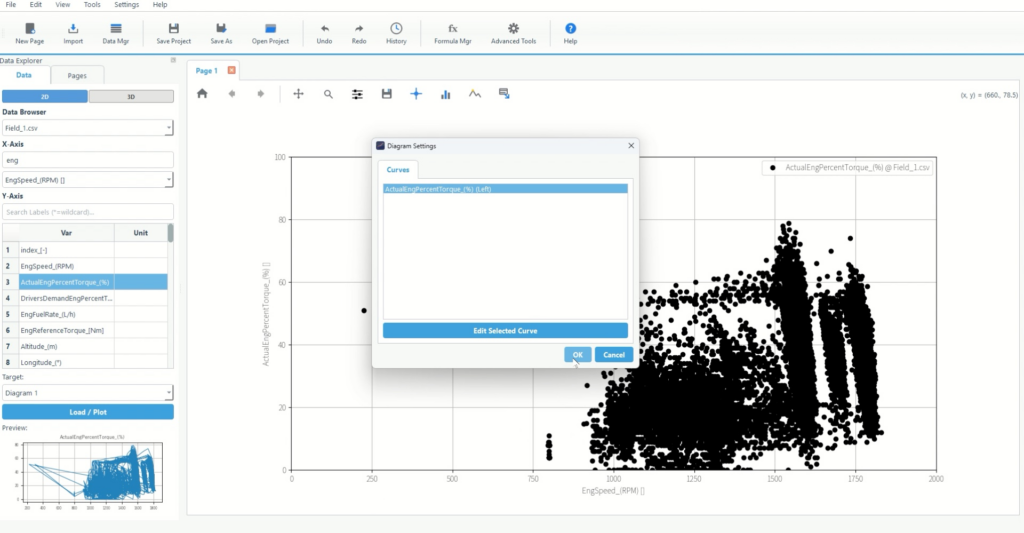Toggle the blue crosshair cursor tool

tap(416, 94)
